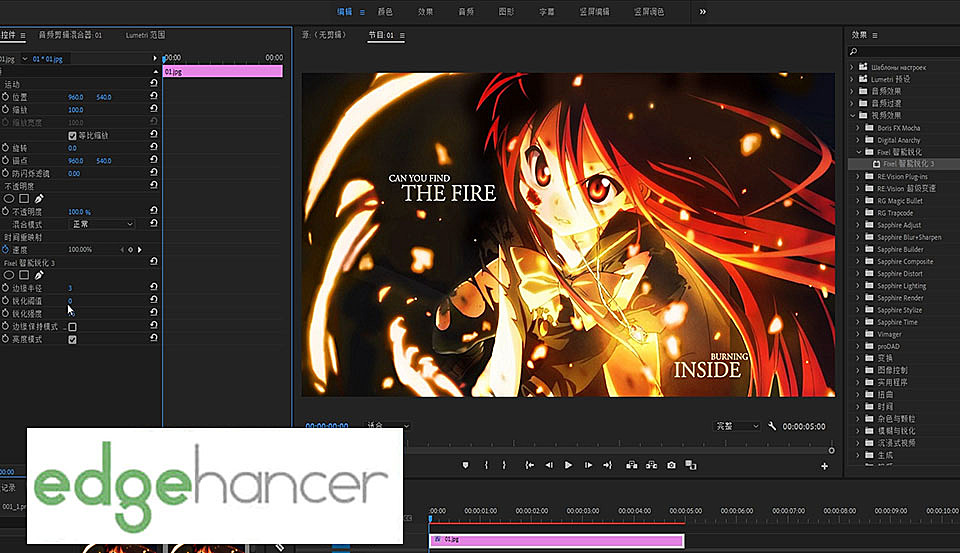Switch to the 效果 workspace tab
The width and height of the screenshot is (960, 553).
point(426,12)
